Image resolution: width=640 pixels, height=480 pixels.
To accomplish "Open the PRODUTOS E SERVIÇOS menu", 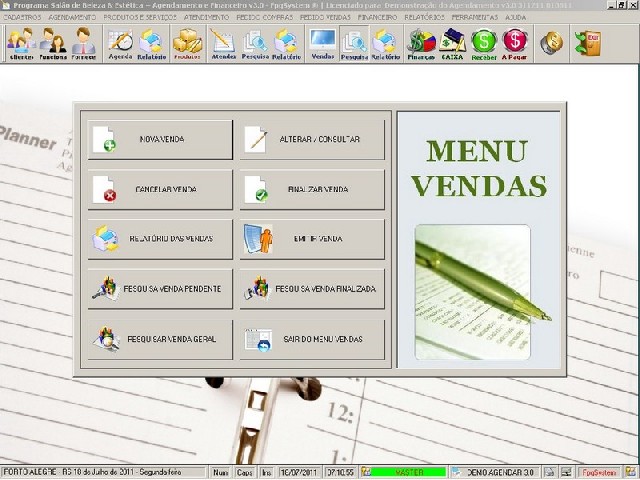I will point(140,18).
